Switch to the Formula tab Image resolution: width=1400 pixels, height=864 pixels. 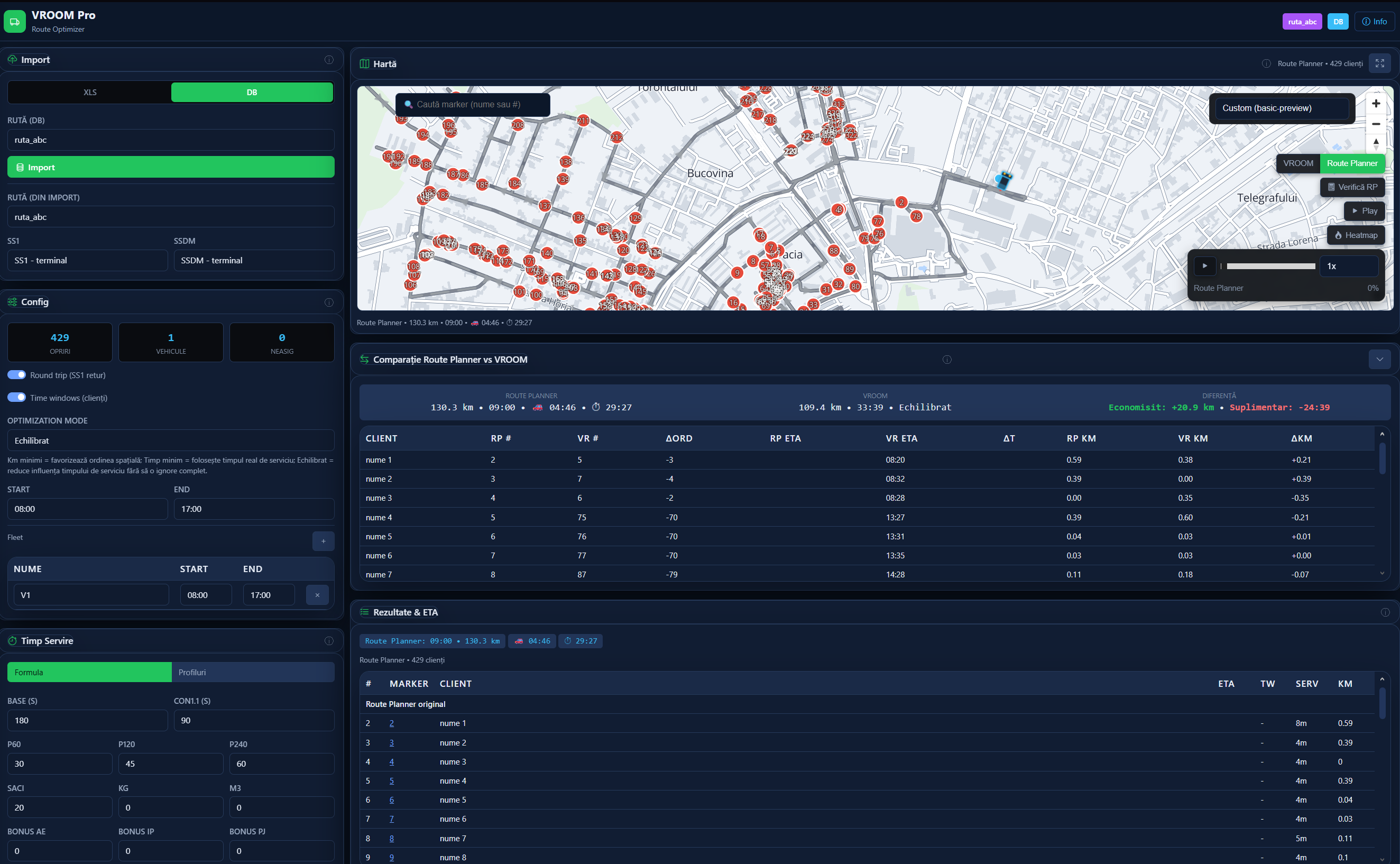pos(89,673)
